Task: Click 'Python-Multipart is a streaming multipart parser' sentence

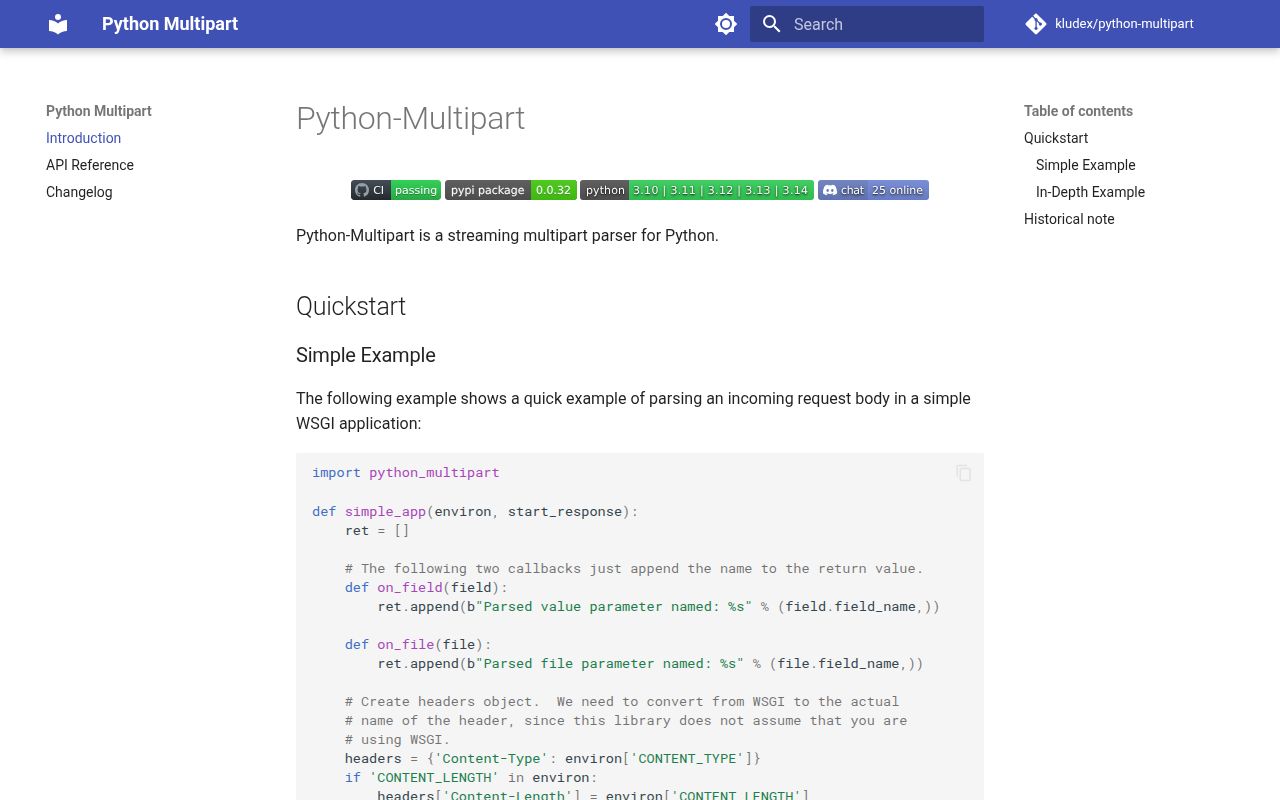Action: pos(507,236)
